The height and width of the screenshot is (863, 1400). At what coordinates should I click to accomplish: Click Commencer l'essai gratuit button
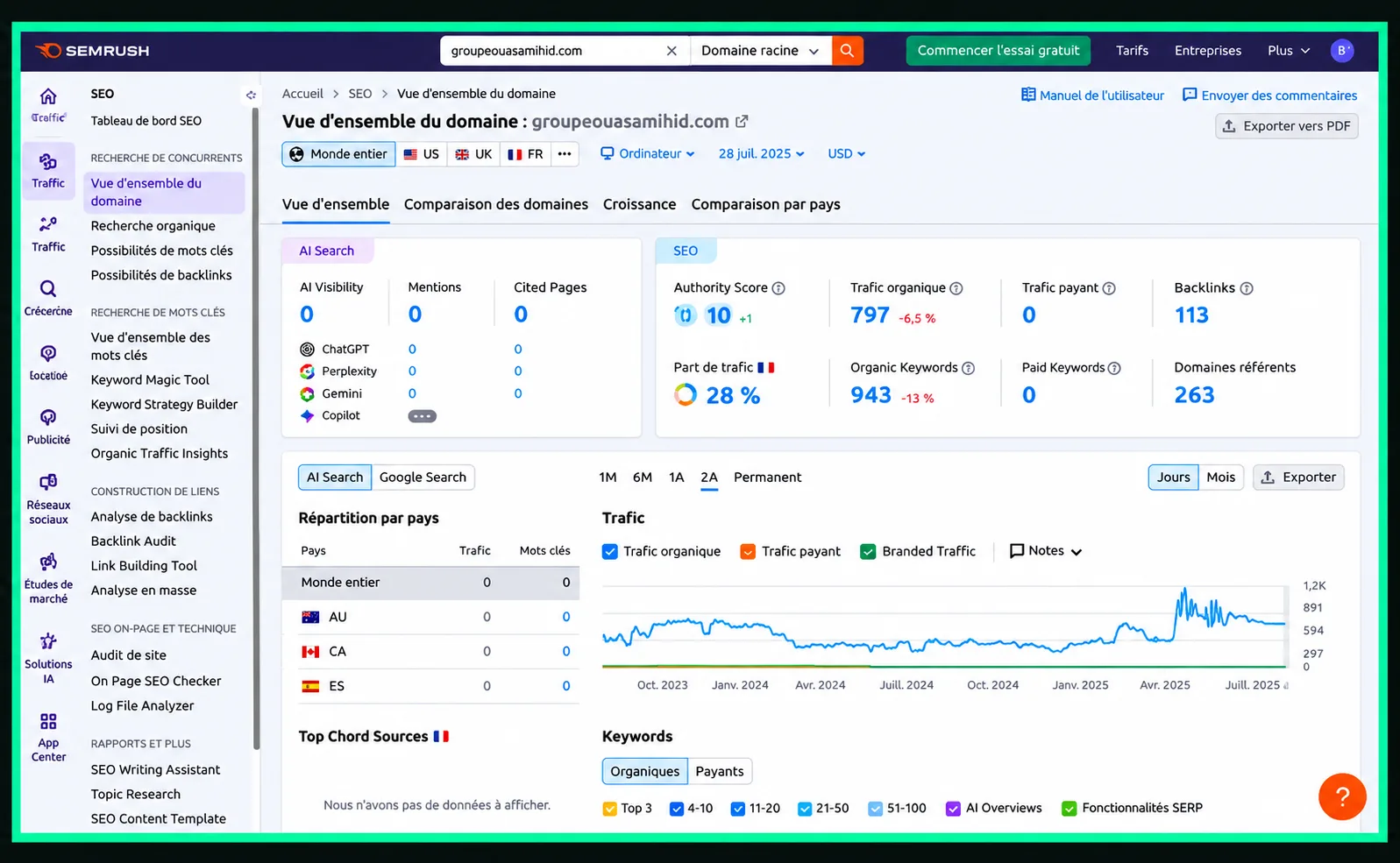click(998, 51)
